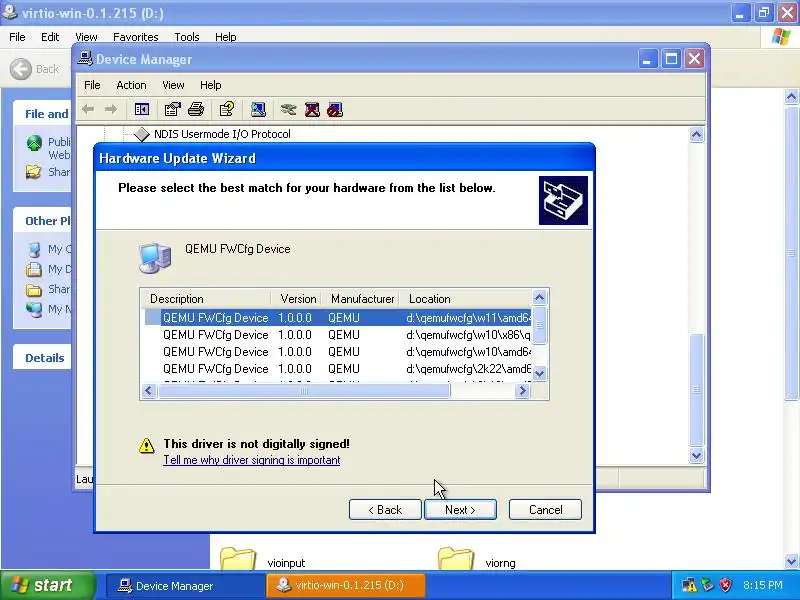The width and height of the screenshot is (800, 600).
Task: Click the network warning tray icon
Action: pyautogui.click(x=689, y=585)
